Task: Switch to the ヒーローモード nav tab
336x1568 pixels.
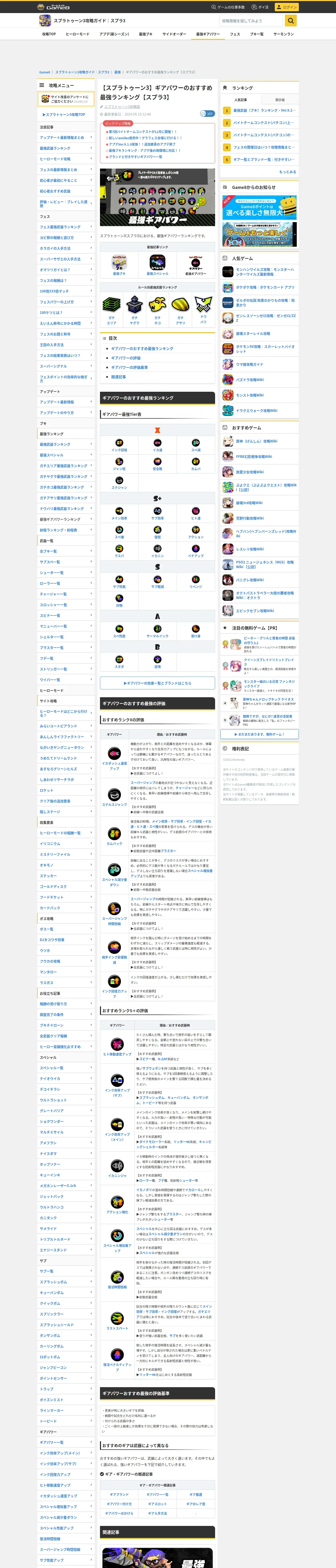Action: (x=77, y=34)
